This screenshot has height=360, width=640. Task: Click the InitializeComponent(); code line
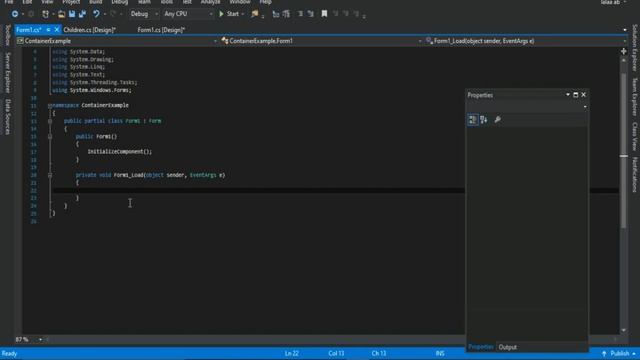120,152
